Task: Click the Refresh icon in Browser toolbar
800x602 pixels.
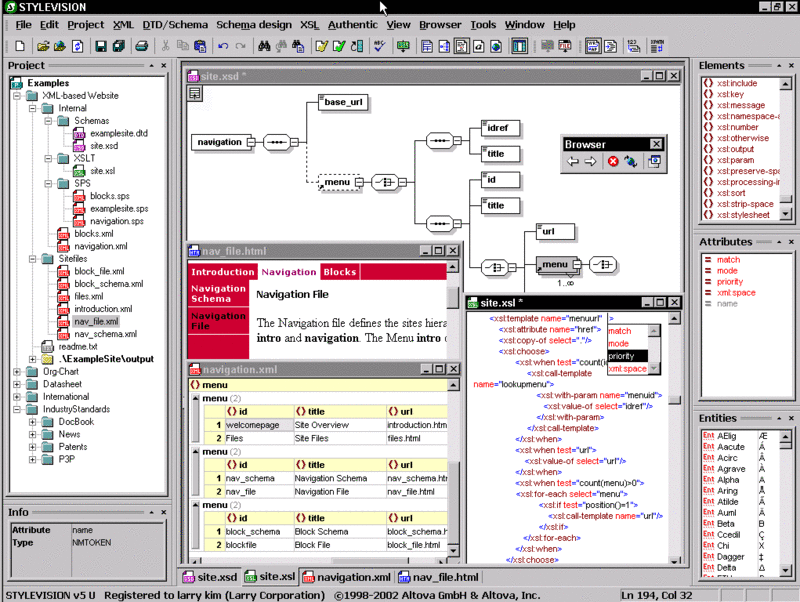Action: click(631, 162)
